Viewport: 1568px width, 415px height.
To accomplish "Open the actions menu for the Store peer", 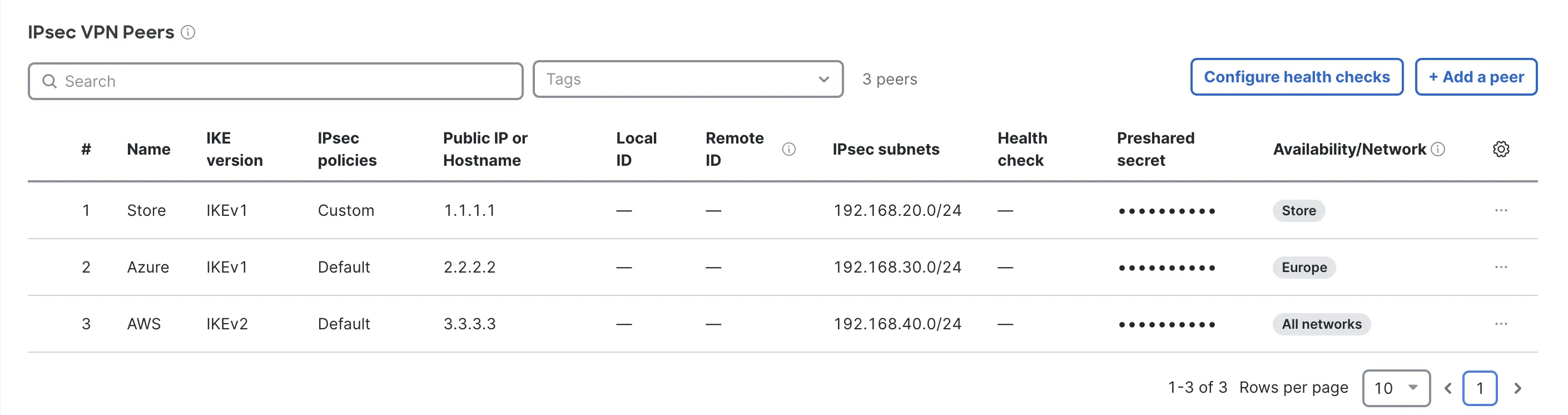I will pos(1501,210).
